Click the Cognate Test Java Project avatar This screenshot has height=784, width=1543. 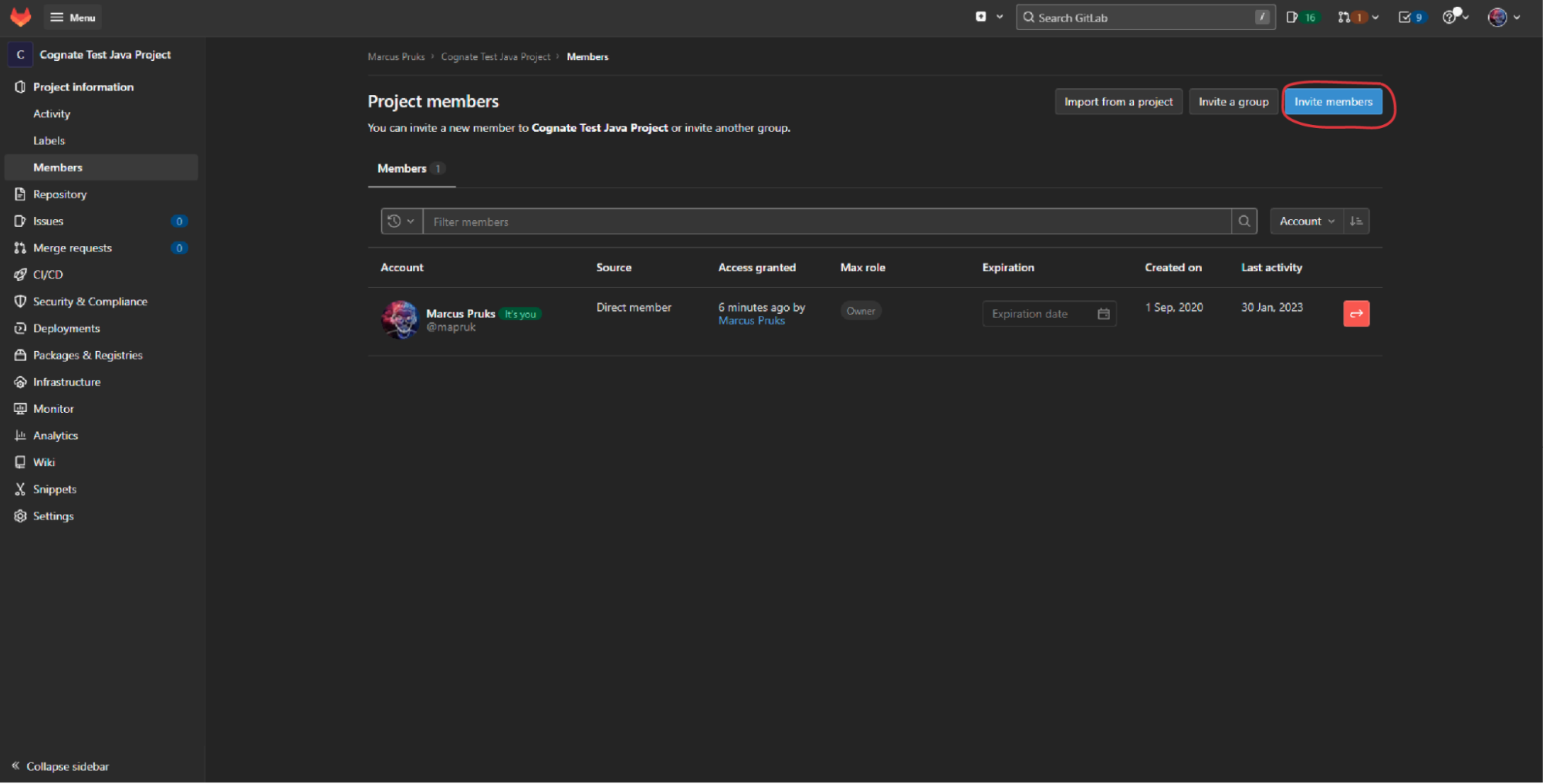pos(20,55)
